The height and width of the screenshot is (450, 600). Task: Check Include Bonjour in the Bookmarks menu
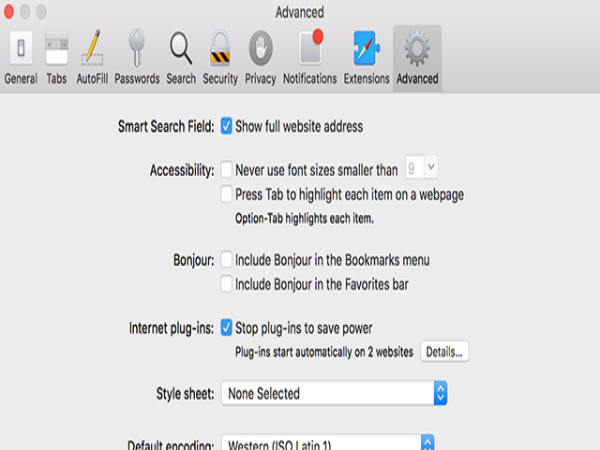tap(226, 260)
